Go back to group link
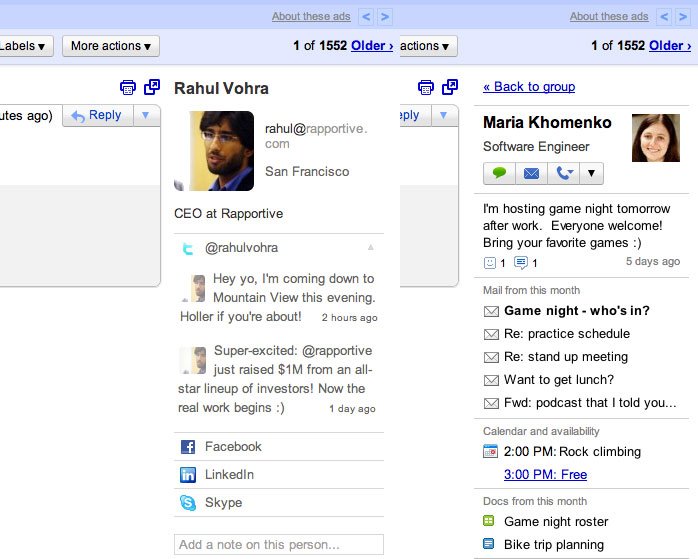Screen dimensions: 698x559 [x=528, y=87]
